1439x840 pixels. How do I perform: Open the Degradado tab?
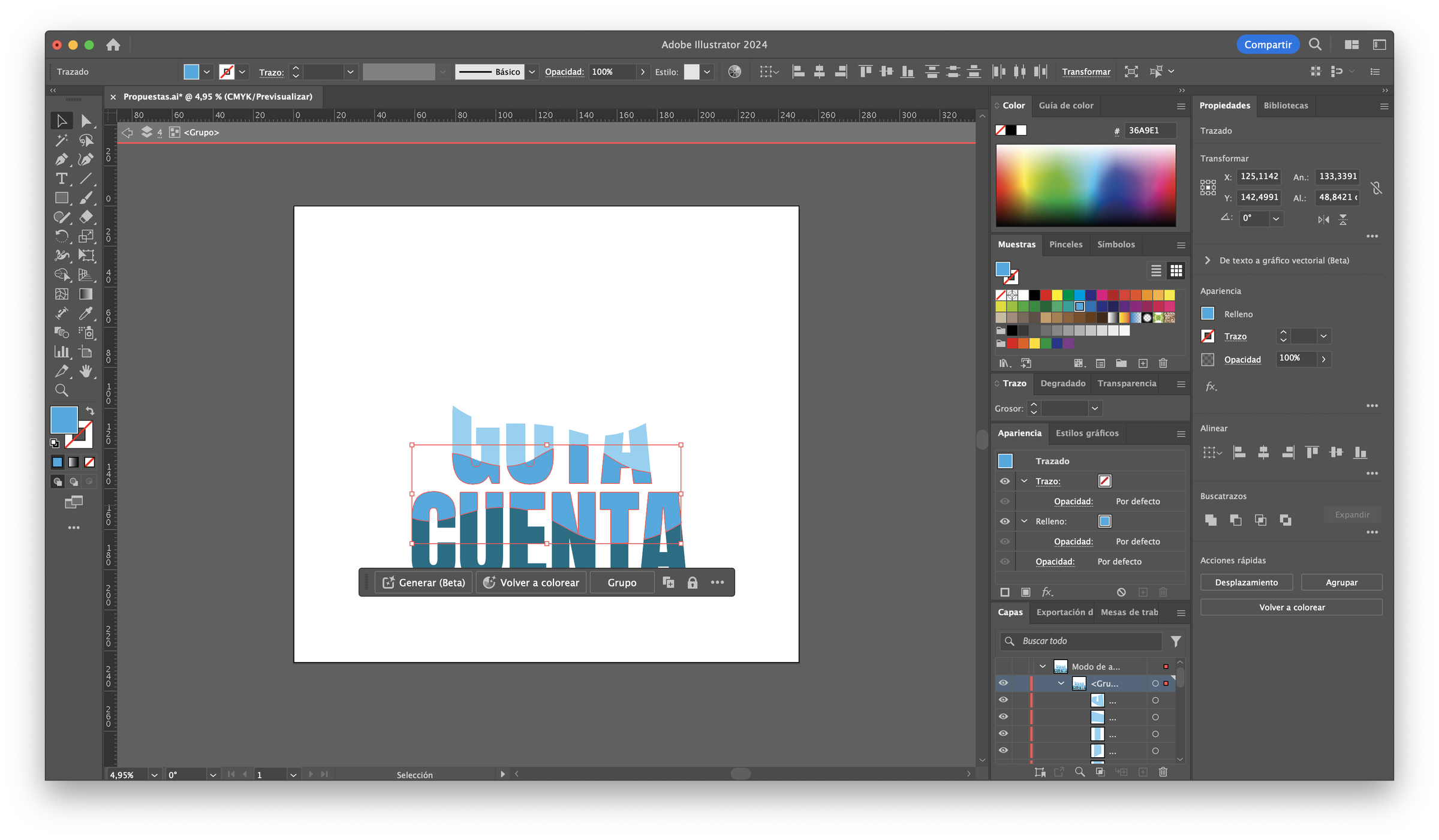pyautogui.click(x=1062, y=383)
